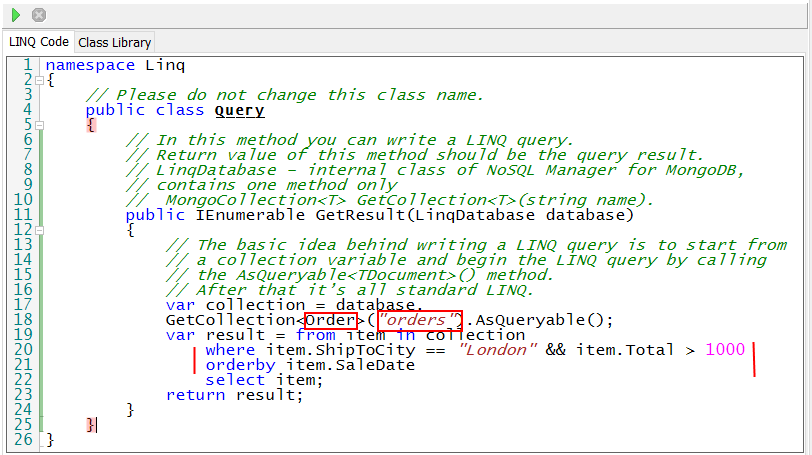
Task: Click line number 1 in the gutter
Action: (27, 65)
